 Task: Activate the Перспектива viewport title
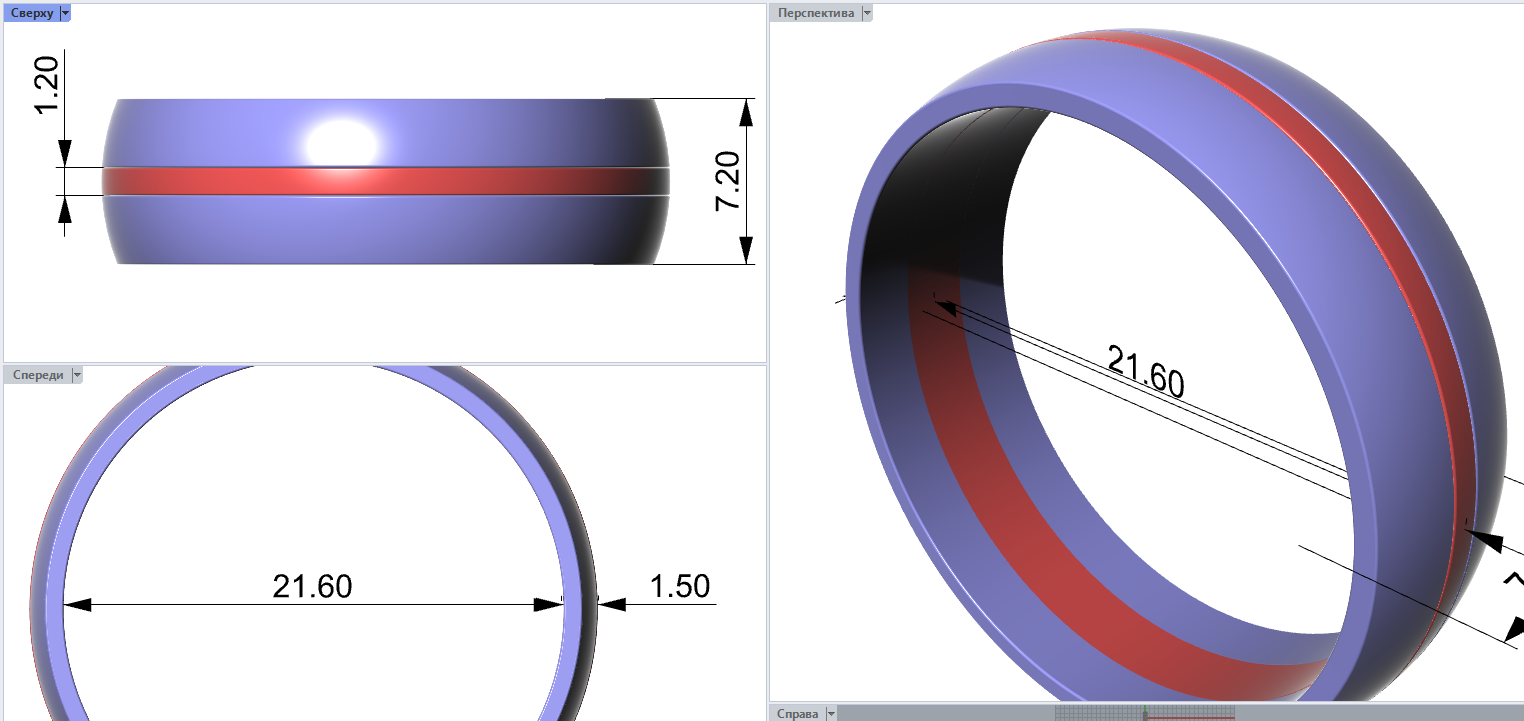(x=816, y=13)
